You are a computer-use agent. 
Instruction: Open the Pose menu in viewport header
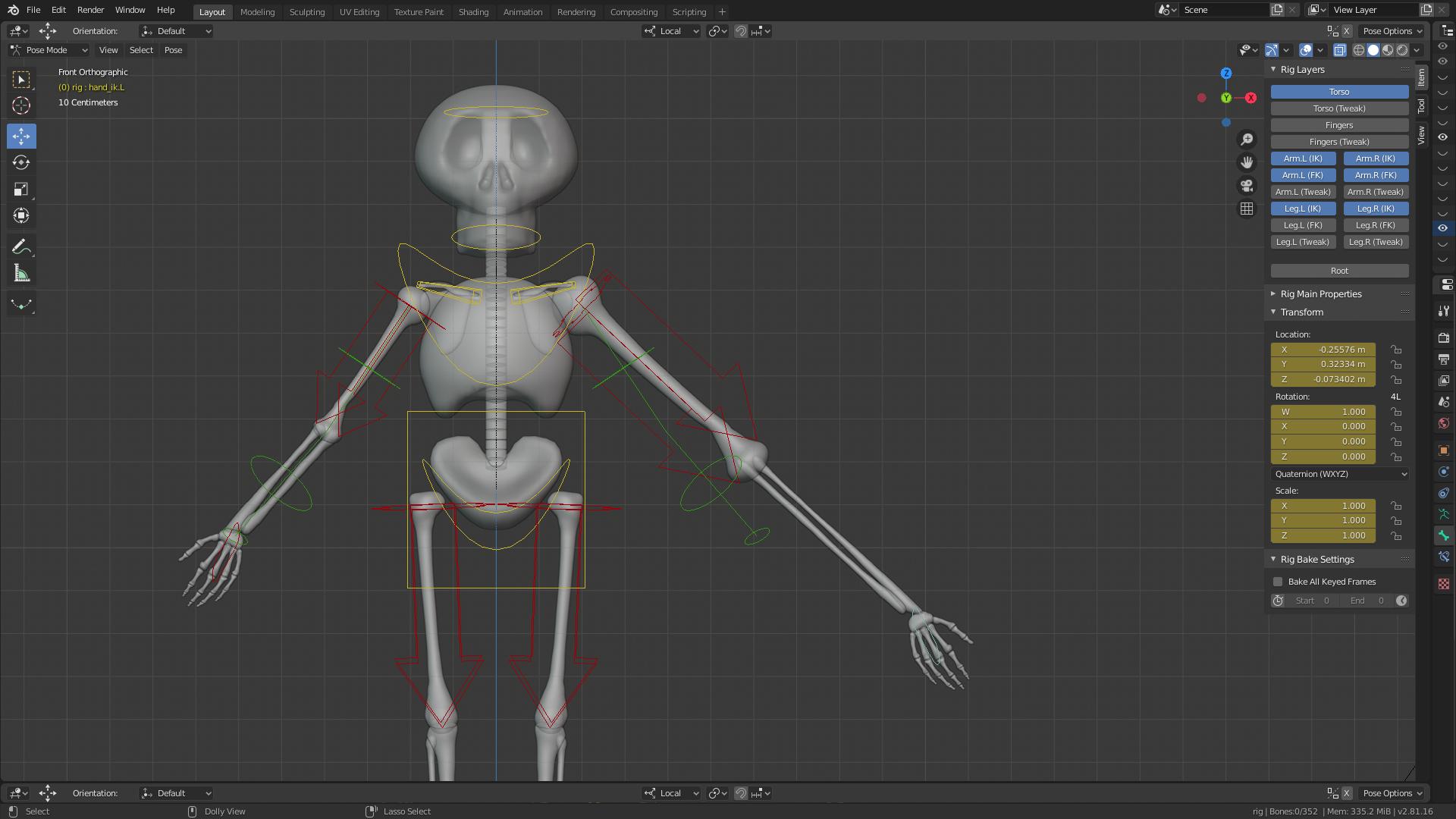(173, 50)
